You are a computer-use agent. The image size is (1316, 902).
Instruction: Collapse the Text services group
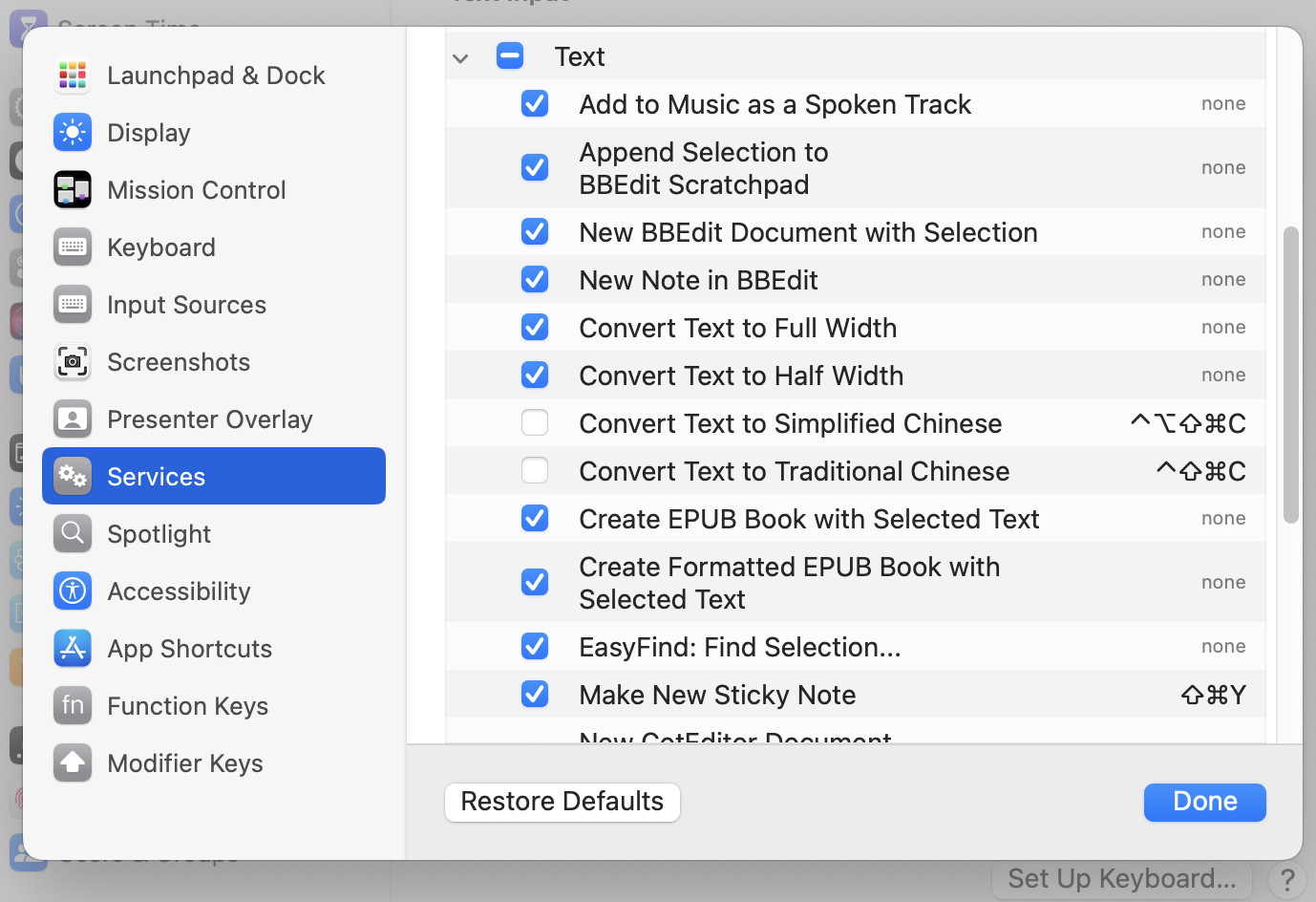(x=460, y=58)
